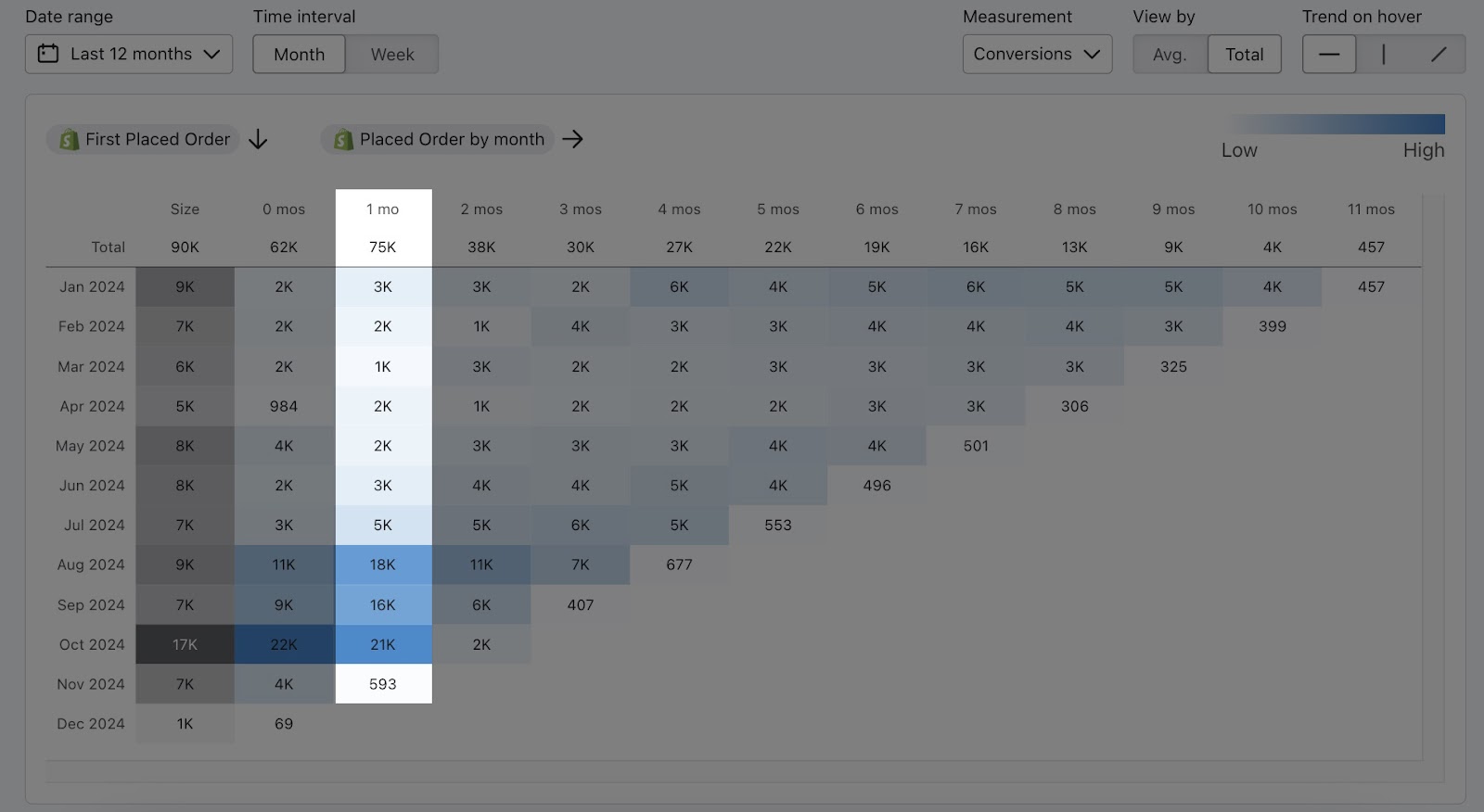This screenshot has width=1484, height=812.
Task: Open the Last 12 months date range dropdown
Action: (x=129, y=55)
